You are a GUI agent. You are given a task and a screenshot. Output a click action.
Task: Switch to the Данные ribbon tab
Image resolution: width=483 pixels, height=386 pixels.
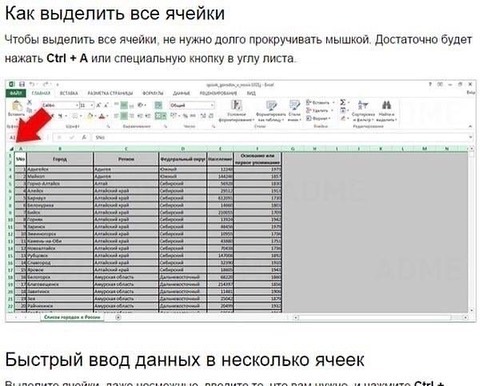click(x=181, y=93)
